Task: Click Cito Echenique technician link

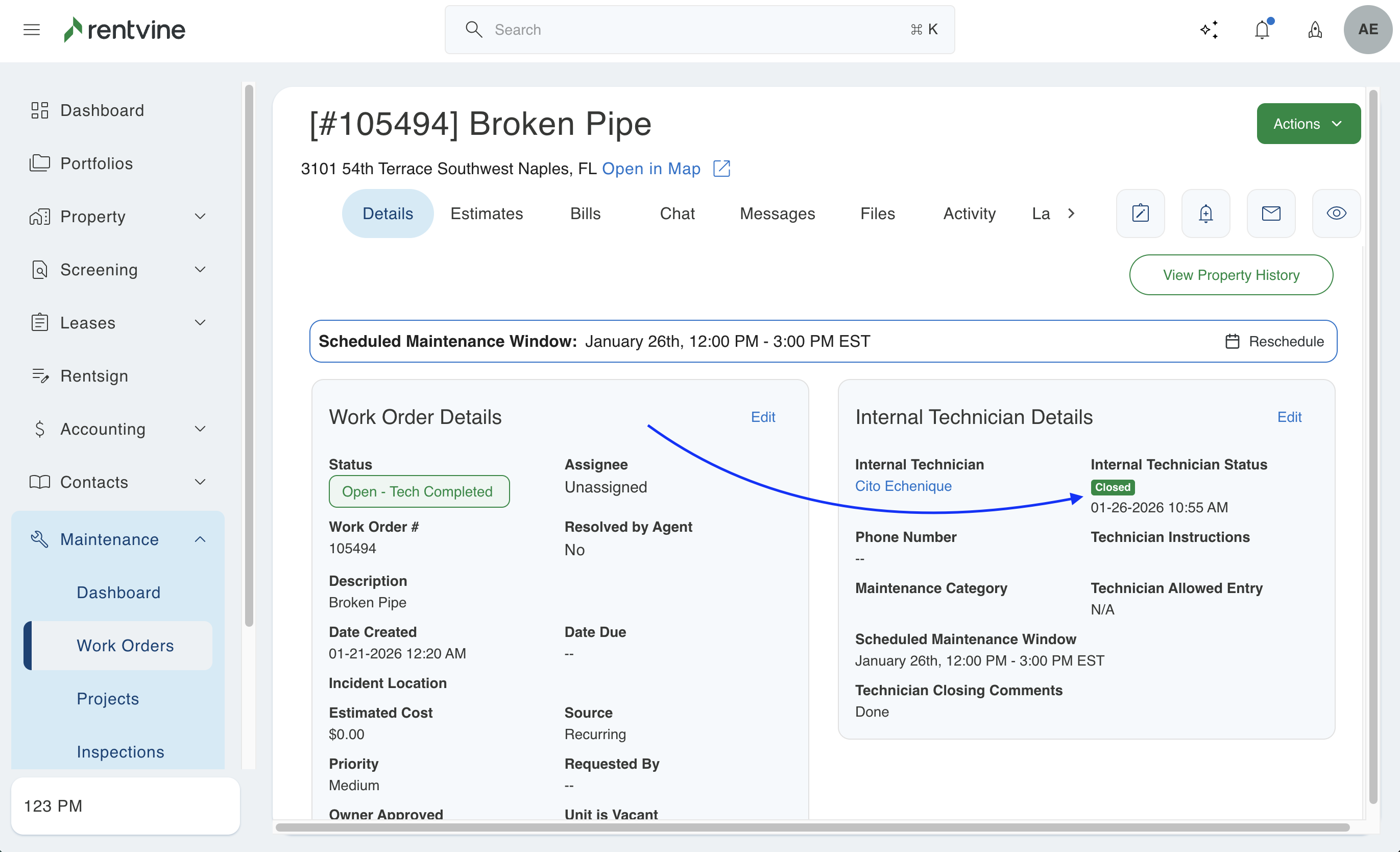Action: (x=903, y=487)
